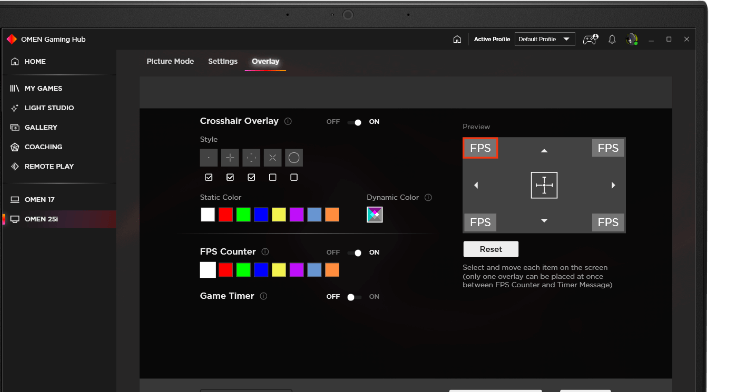Select plus crosshair style

pyautogui.click(x=230, y=158)
